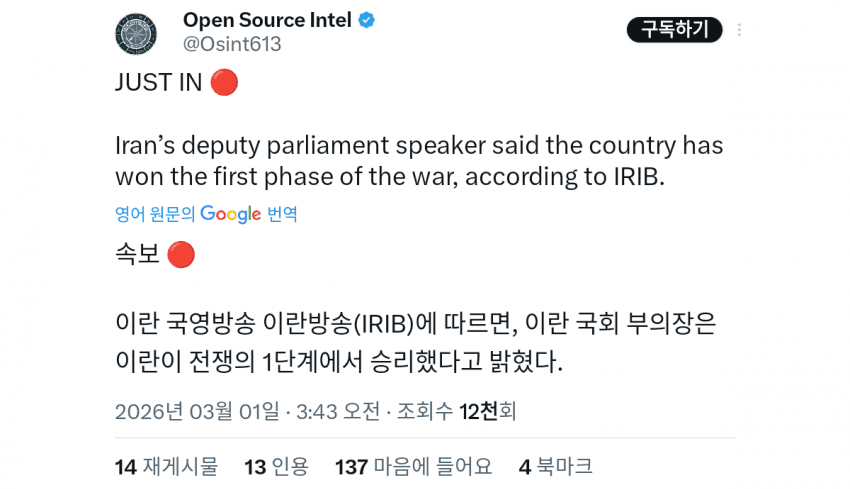Image resolution: width=850 pixels, height=489 pixels.
Task: Open the three-dot more options menu
Action: click(739, 30)
